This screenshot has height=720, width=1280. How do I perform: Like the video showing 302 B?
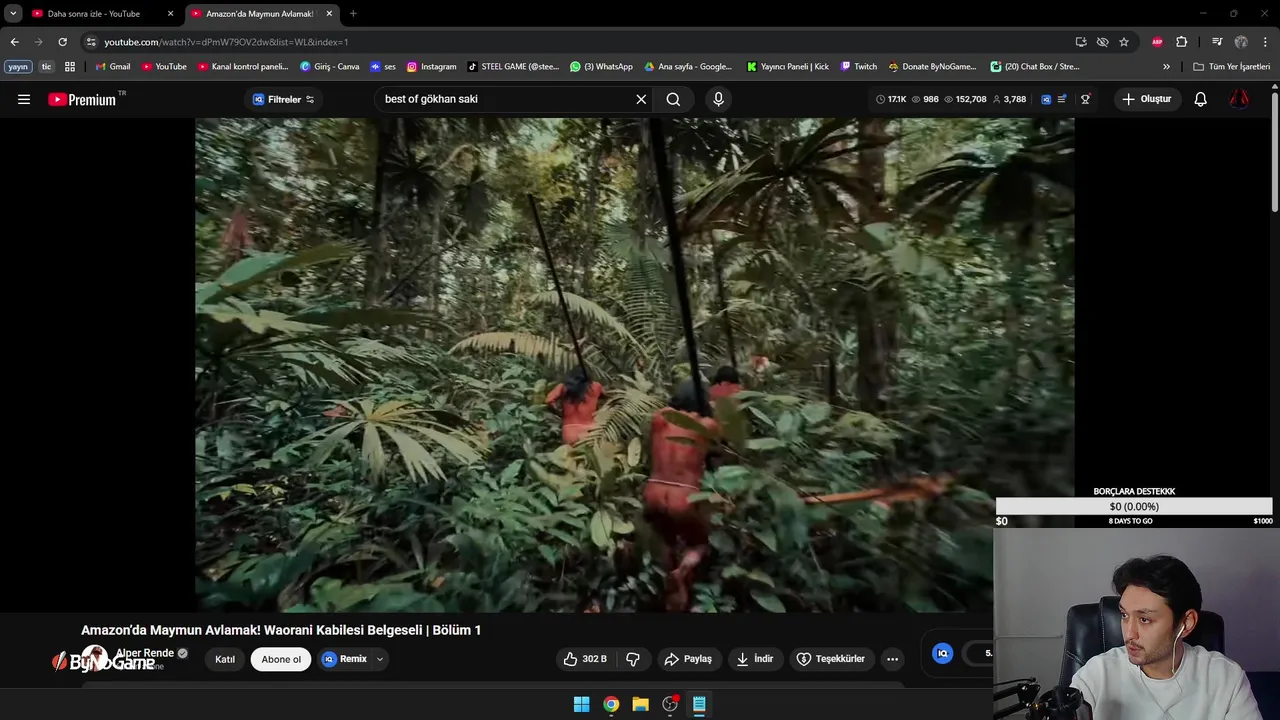(x=585, y=659)
